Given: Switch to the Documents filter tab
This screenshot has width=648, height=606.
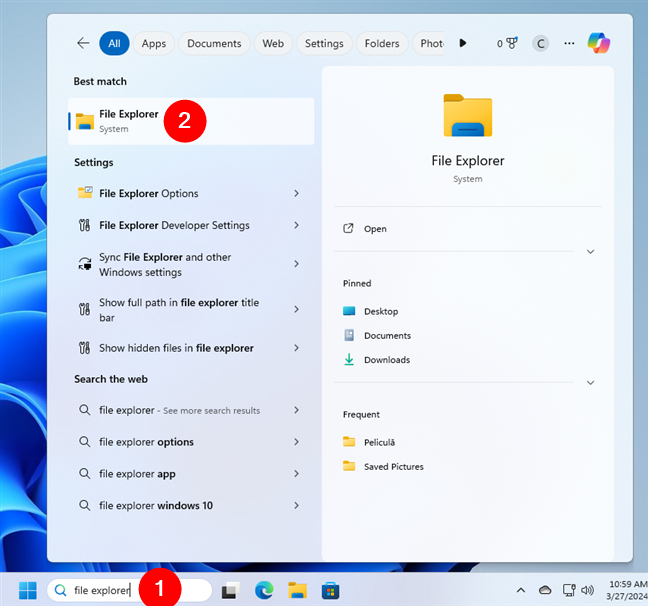Looking at the screenshot, I should [x=214, y=43].
